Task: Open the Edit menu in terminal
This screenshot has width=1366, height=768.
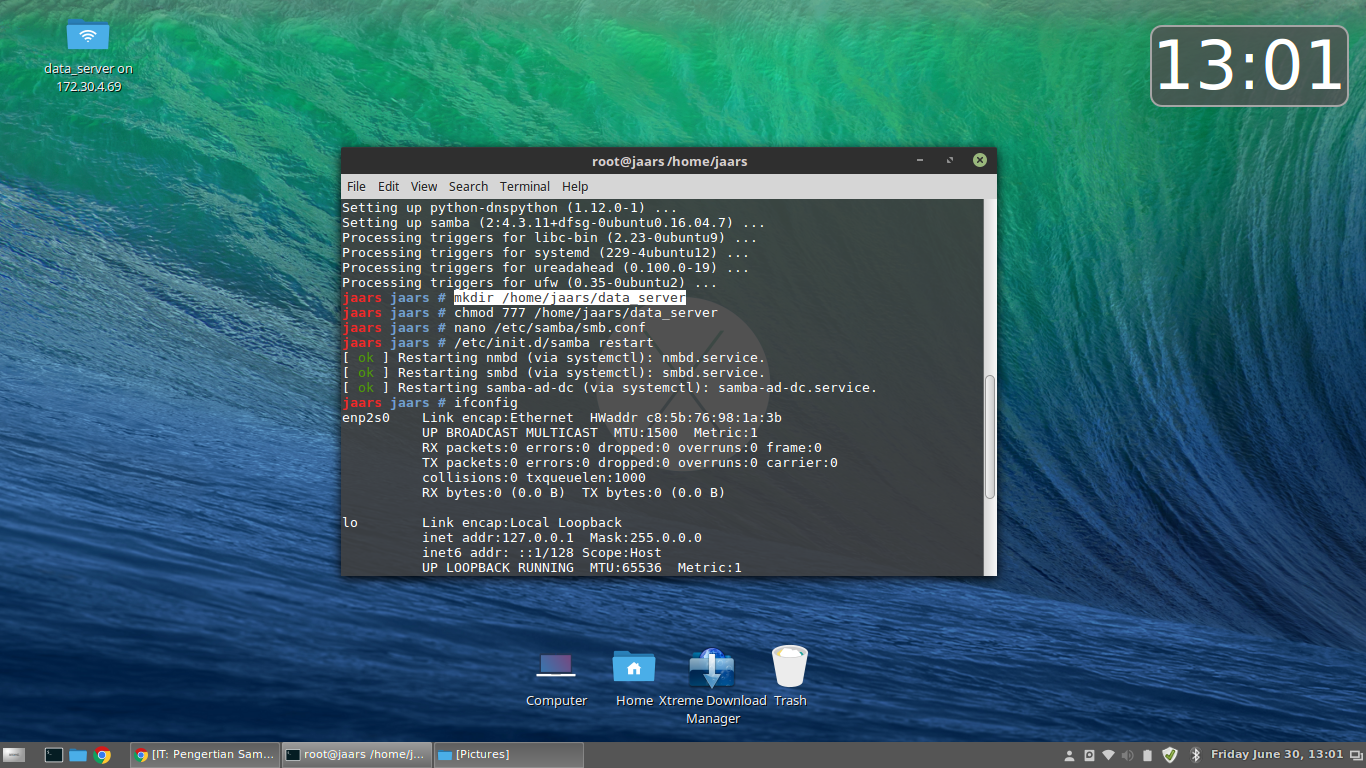Action: [389, 187]
